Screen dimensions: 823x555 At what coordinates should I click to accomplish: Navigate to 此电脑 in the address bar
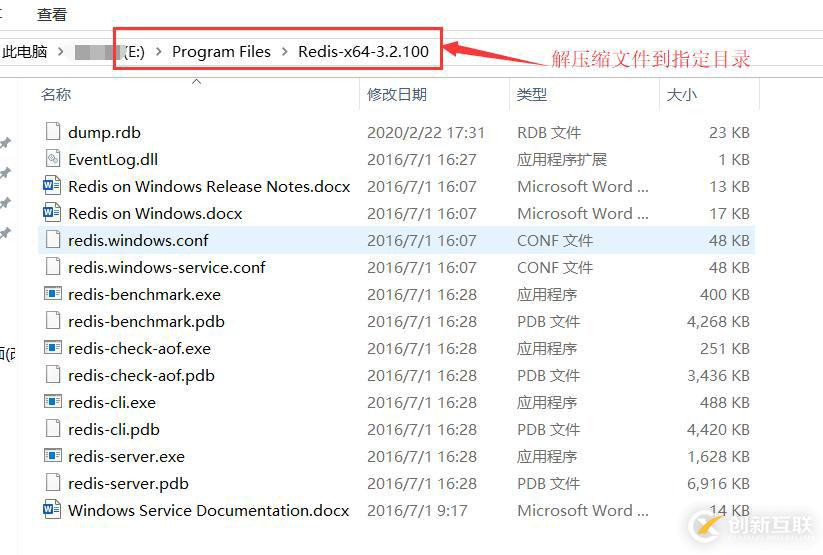pyautogui.click(x=25, y=51)
